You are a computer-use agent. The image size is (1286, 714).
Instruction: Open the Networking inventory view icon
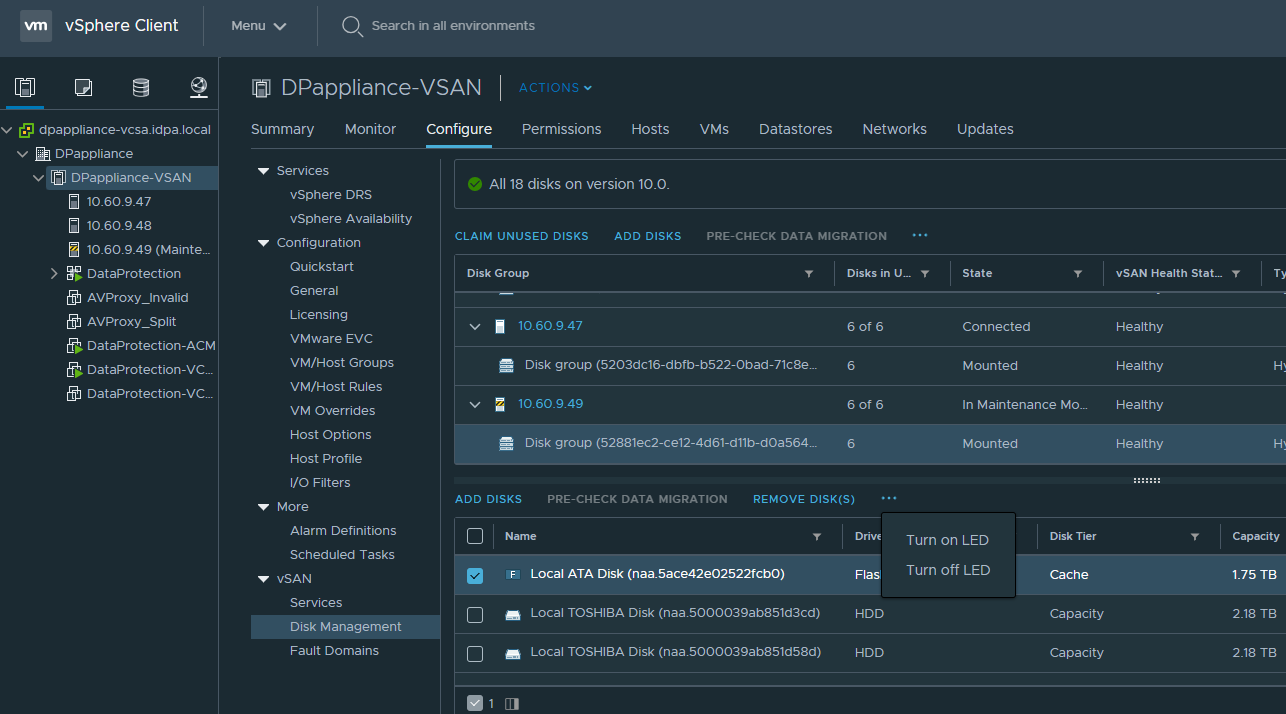198,88
